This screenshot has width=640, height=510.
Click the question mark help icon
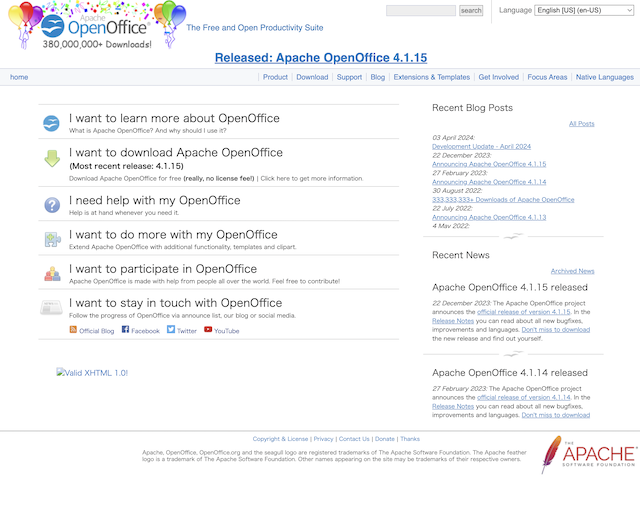click(52, 205)
